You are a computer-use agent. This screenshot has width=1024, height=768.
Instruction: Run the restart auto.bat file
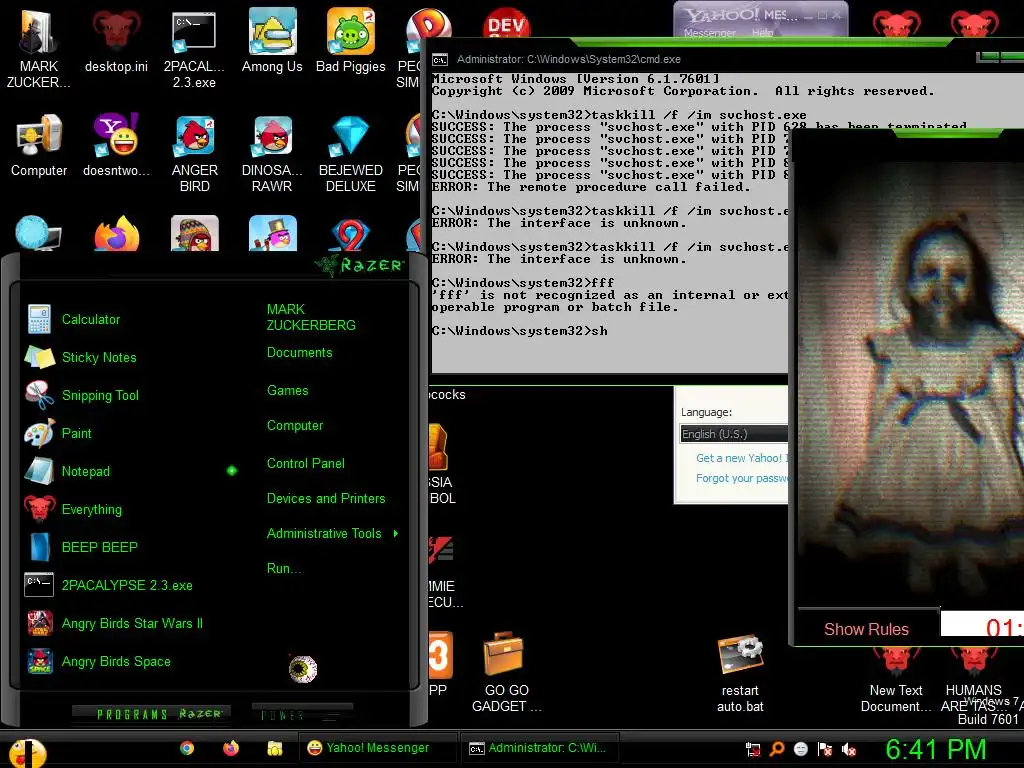pos(740,674)
